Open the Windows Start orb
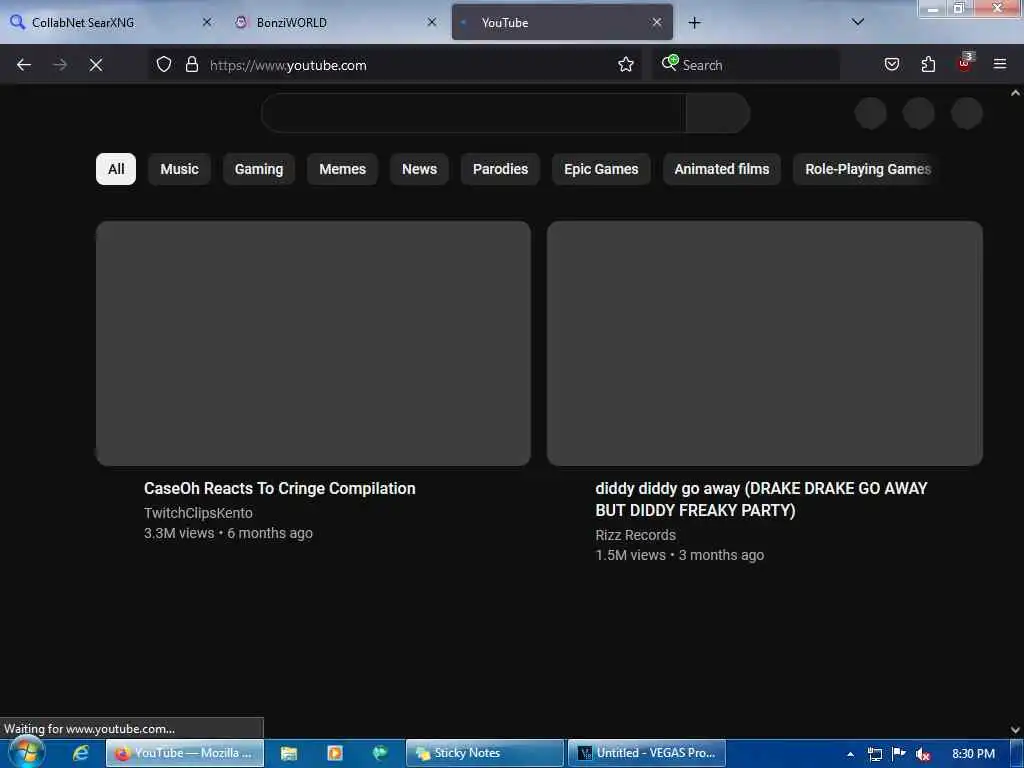This screenshot has width=1024, height=768. point(26,752)
